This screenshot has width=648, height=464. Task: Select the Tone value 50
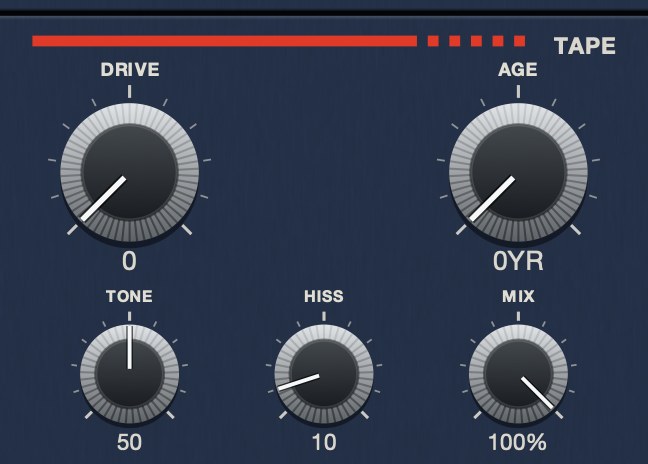129,443
